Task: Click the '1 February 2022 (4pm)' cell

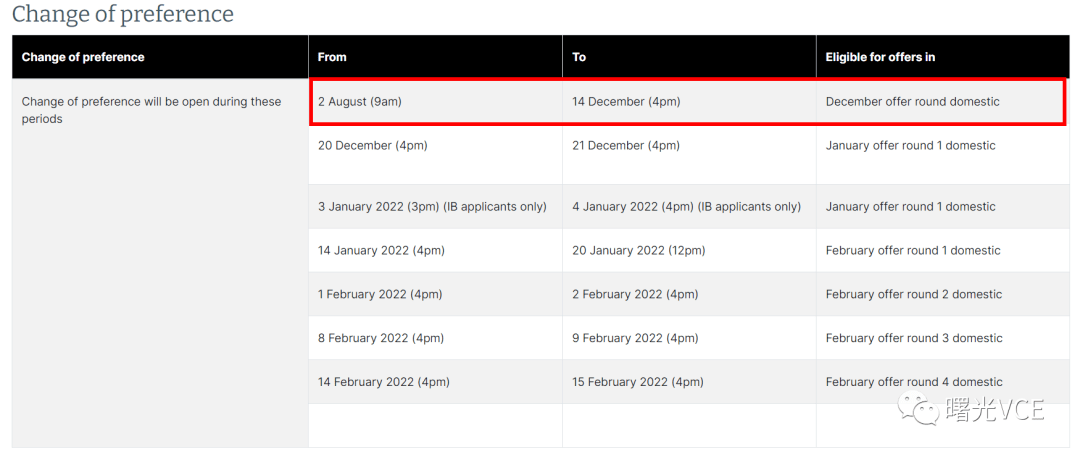Action: (x=435, y=294)
